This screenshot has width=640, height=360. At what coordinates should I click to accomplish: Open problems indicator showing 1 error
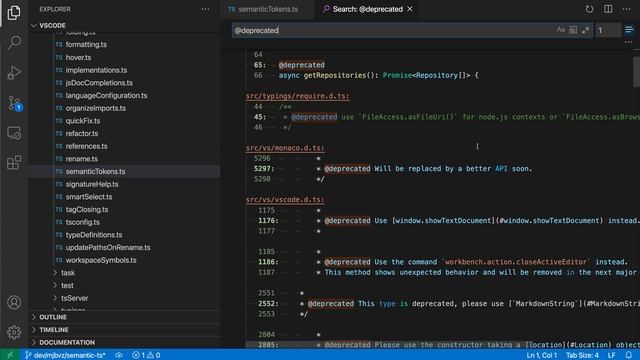[x=146, y=355]
